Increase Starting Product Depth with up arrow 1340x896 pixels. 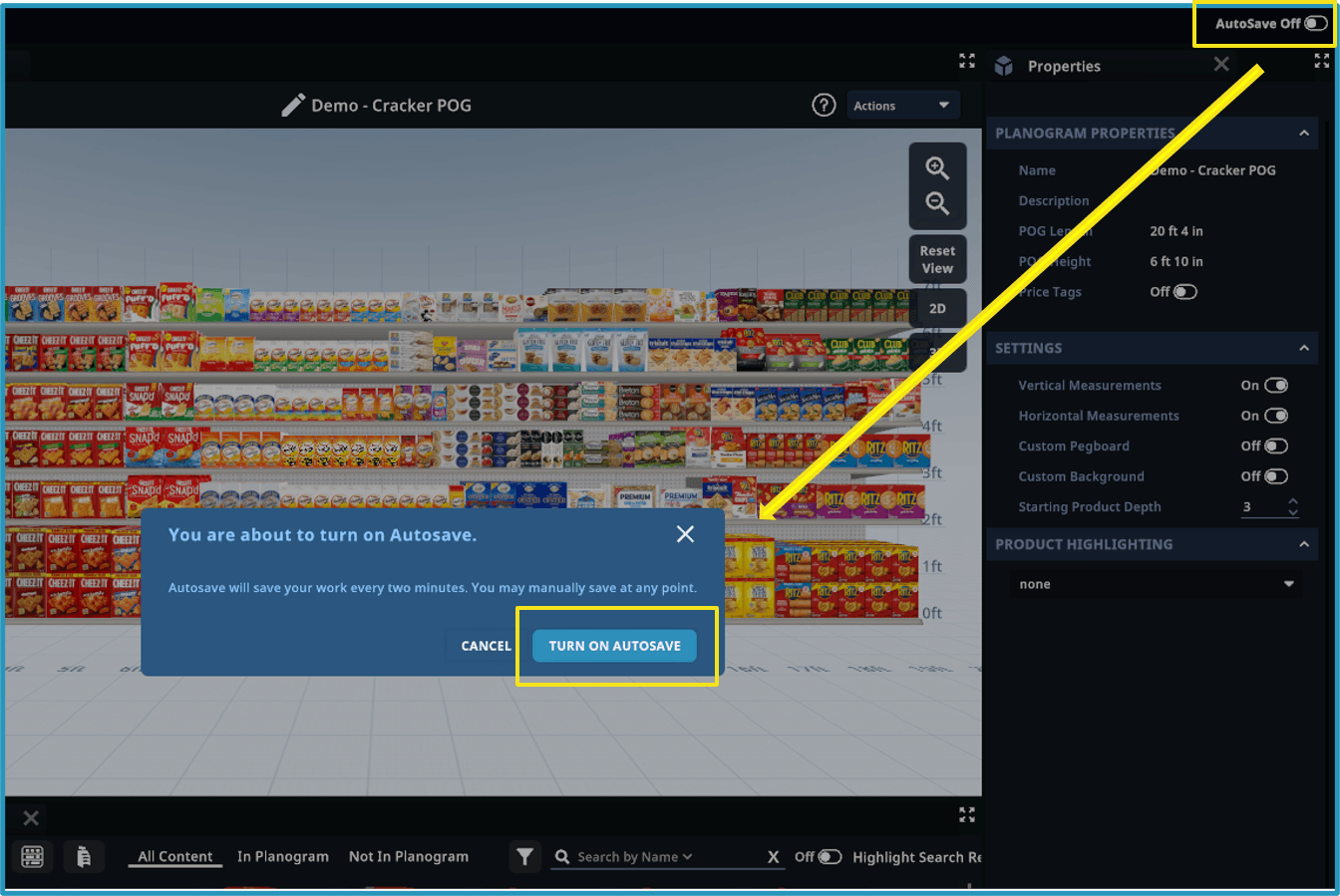(x=1293, y=501)
